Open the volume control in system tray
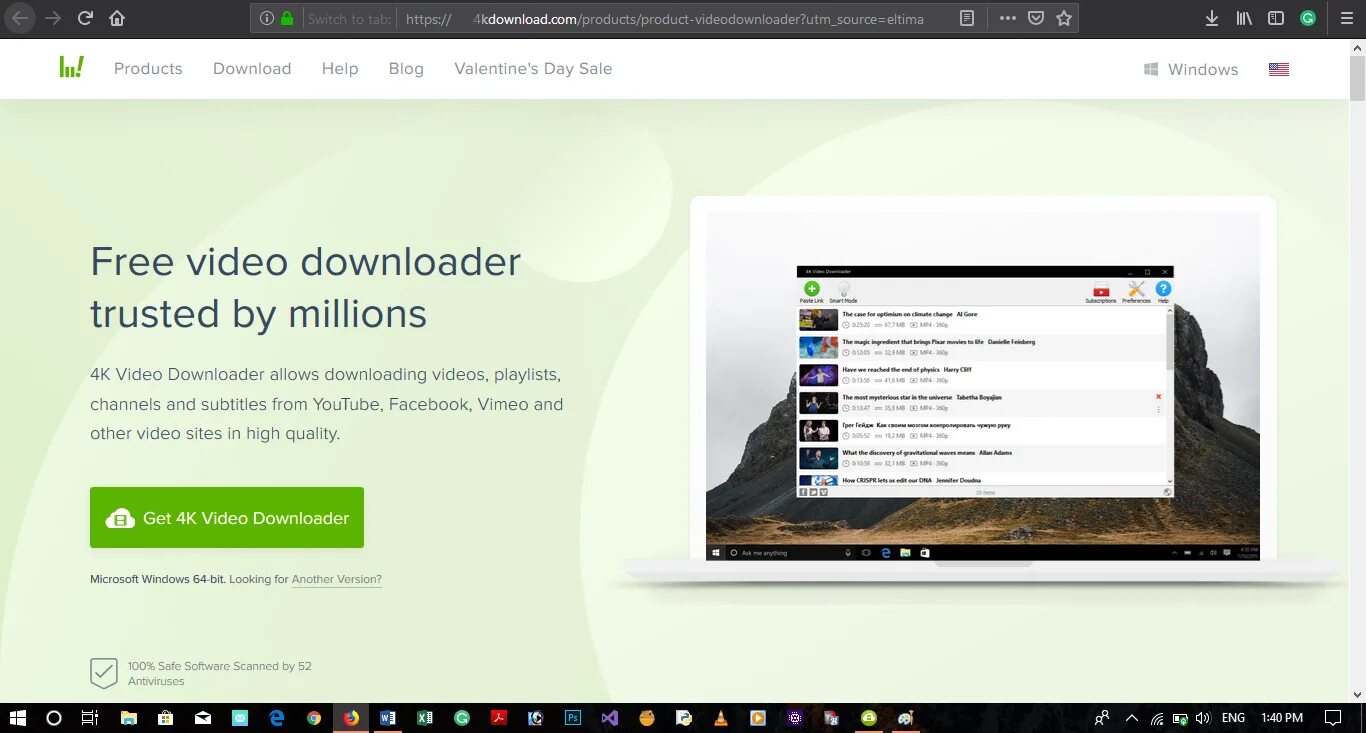Viewport: 1366px width, 733px height. pos(1203,718)
